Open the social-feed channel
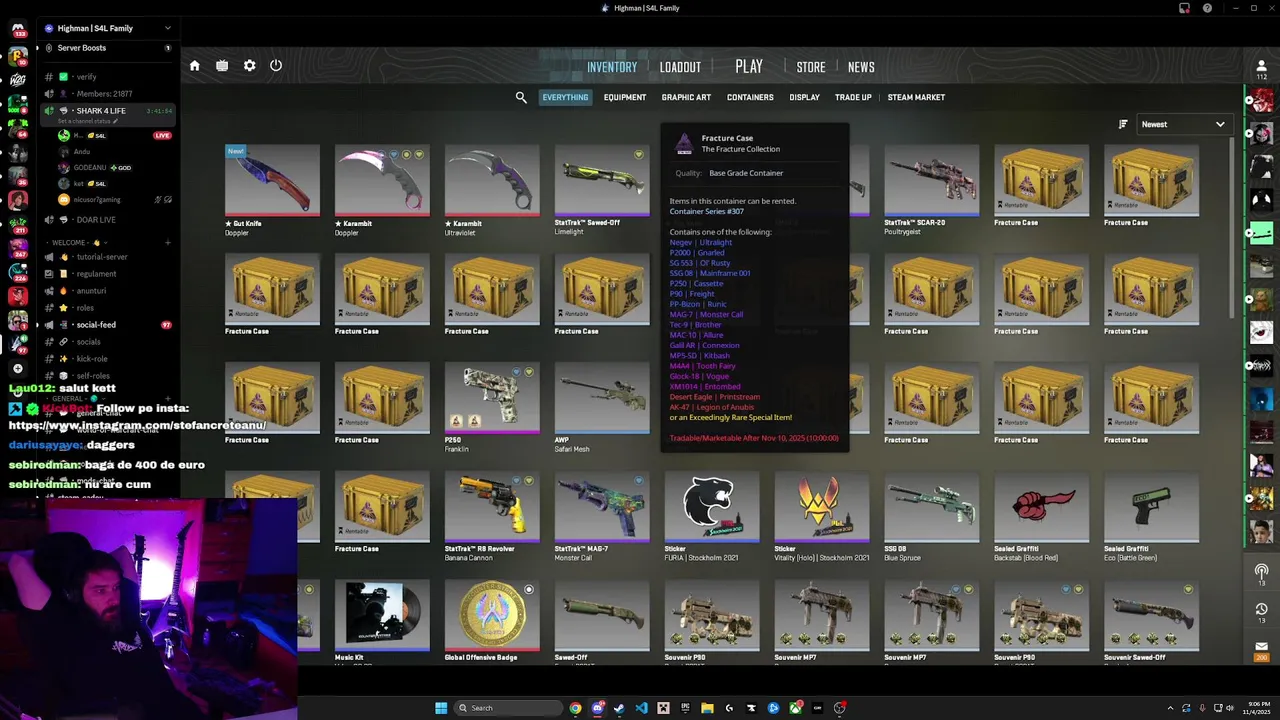 (108, 324)
